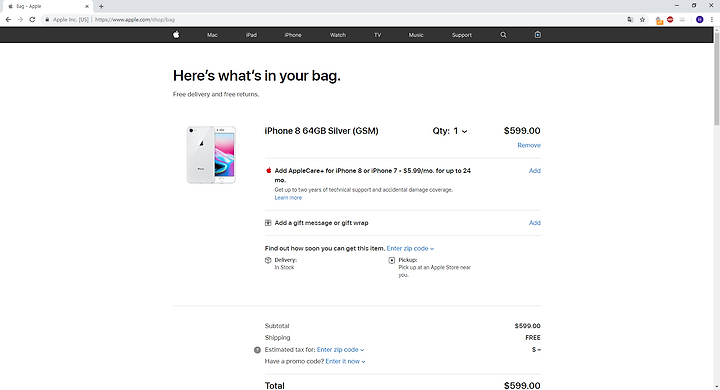Viewport: 720px width, 390px height.
Task: Click the Total label
Action: tap(275, 386)
